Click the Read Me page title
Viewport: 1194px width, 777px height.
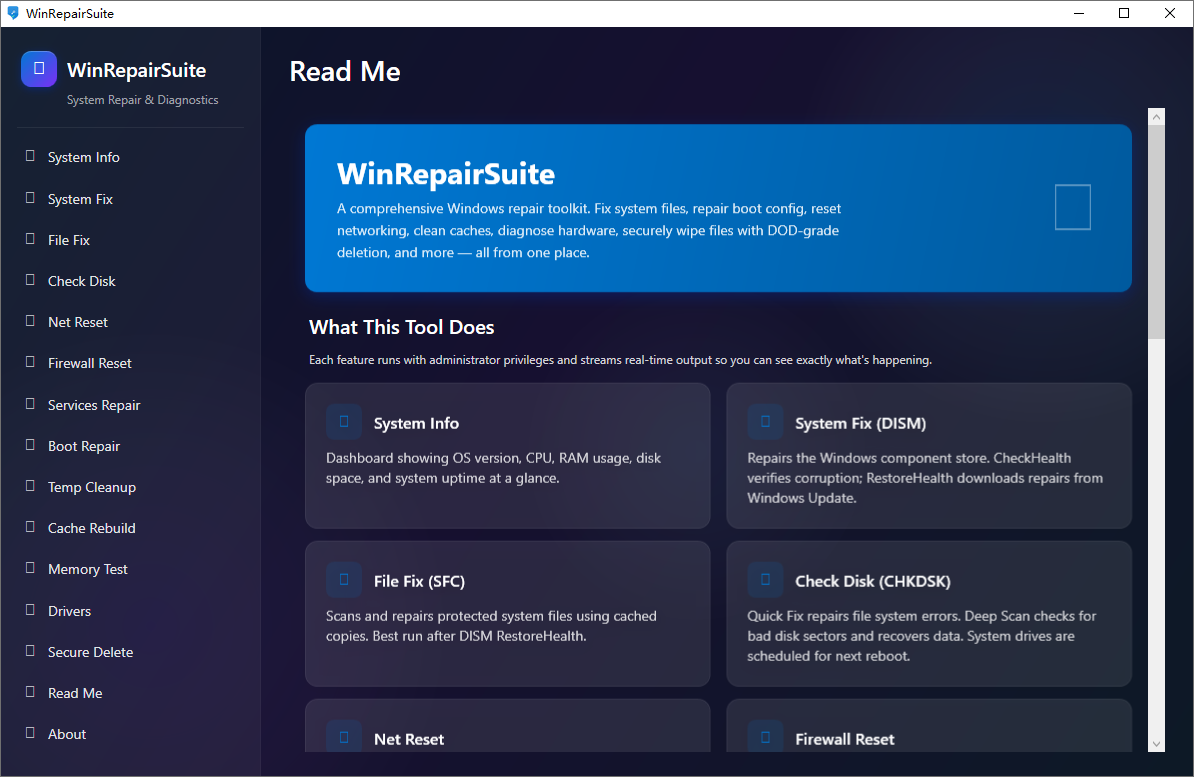(x=345, y=72)
